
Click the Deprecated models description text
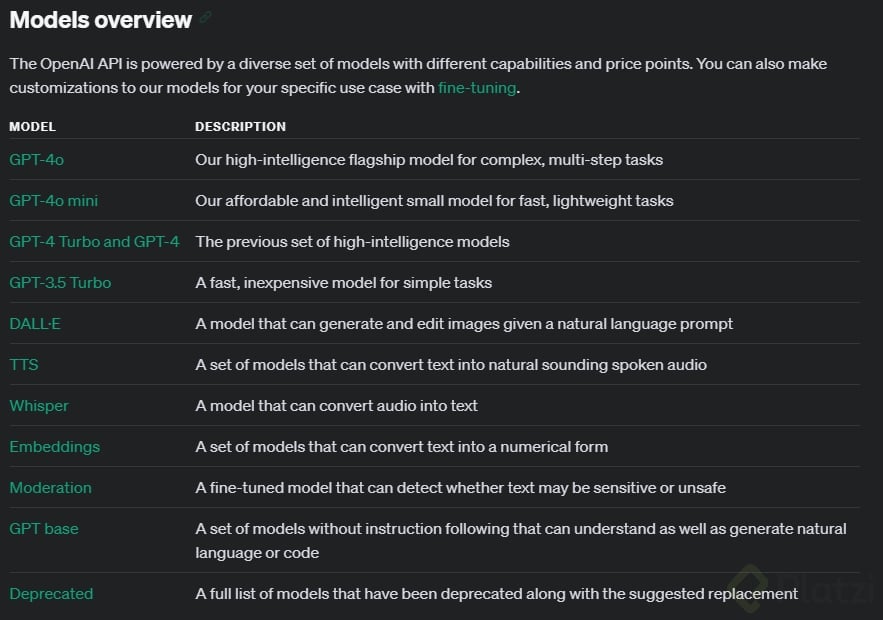(496, 594)
